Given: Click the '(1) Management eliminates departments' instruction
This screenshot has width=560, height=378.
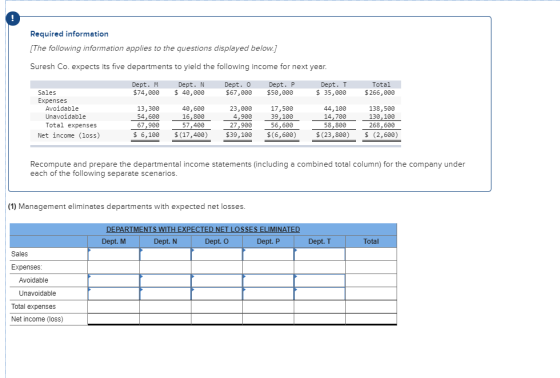Looking at the screenshot, I should coord(126,207).
